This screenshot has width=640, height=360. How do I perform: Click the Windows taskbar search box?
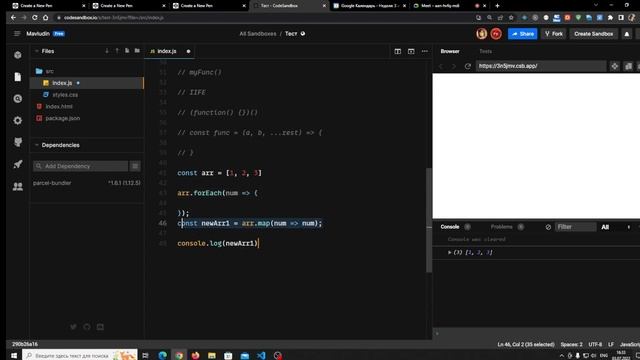pos(80,356)
